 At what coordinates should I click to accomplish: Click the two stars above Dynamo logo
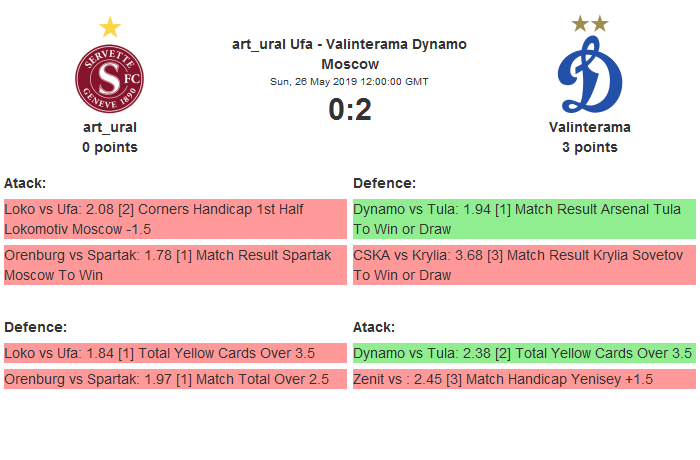tap(589, 23)
